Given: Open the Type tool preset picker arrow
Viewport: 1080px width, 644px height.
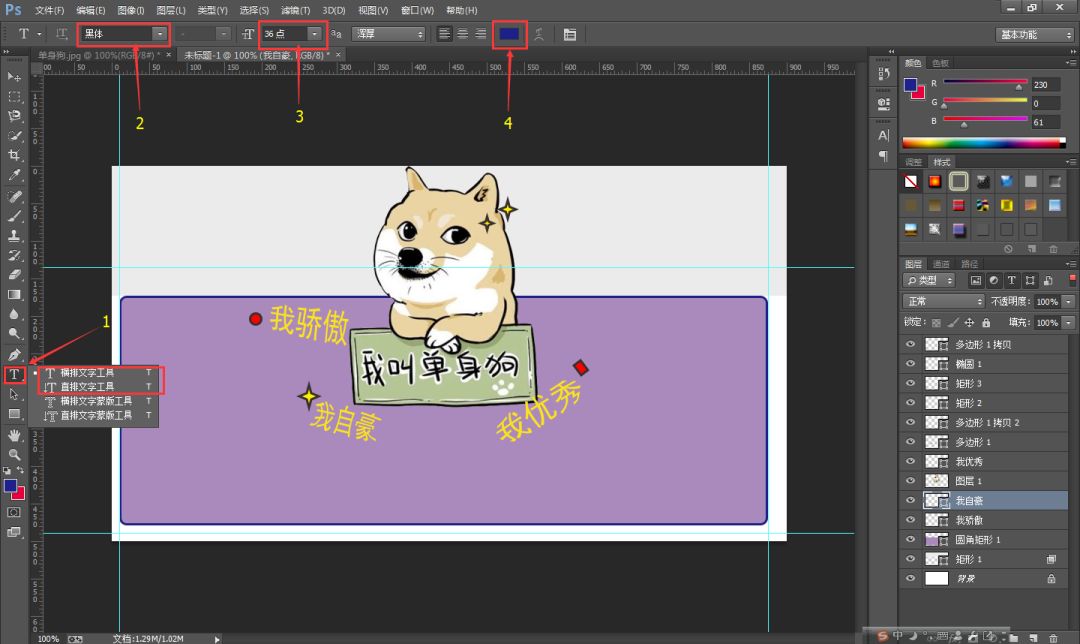Looking at the screenshot, I should click(x=39, y=34).
